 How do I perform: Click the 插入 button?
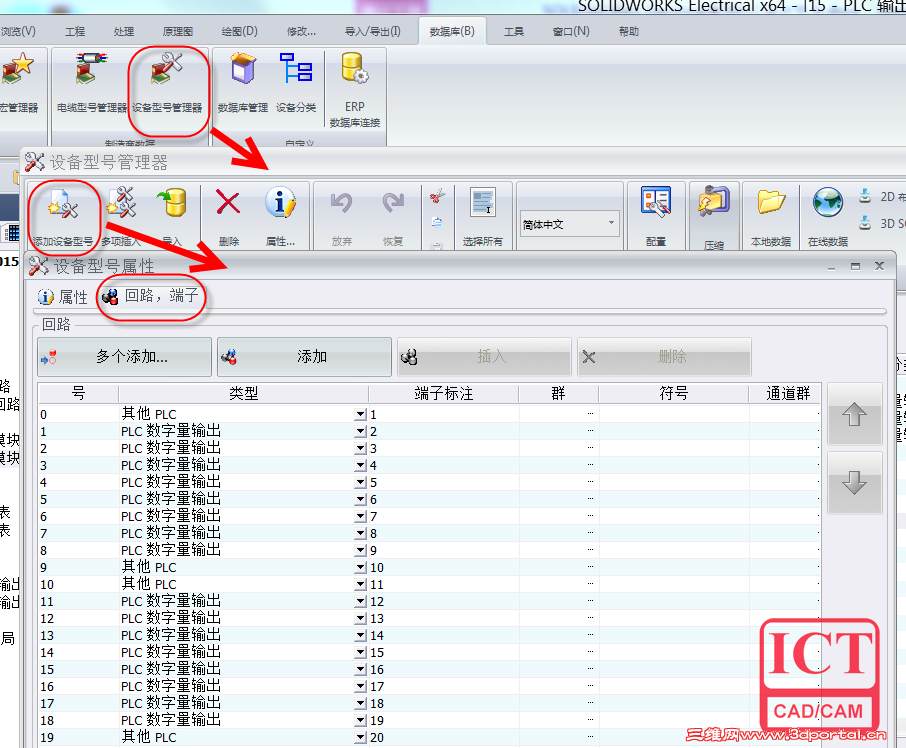click(x=484, y=357)
